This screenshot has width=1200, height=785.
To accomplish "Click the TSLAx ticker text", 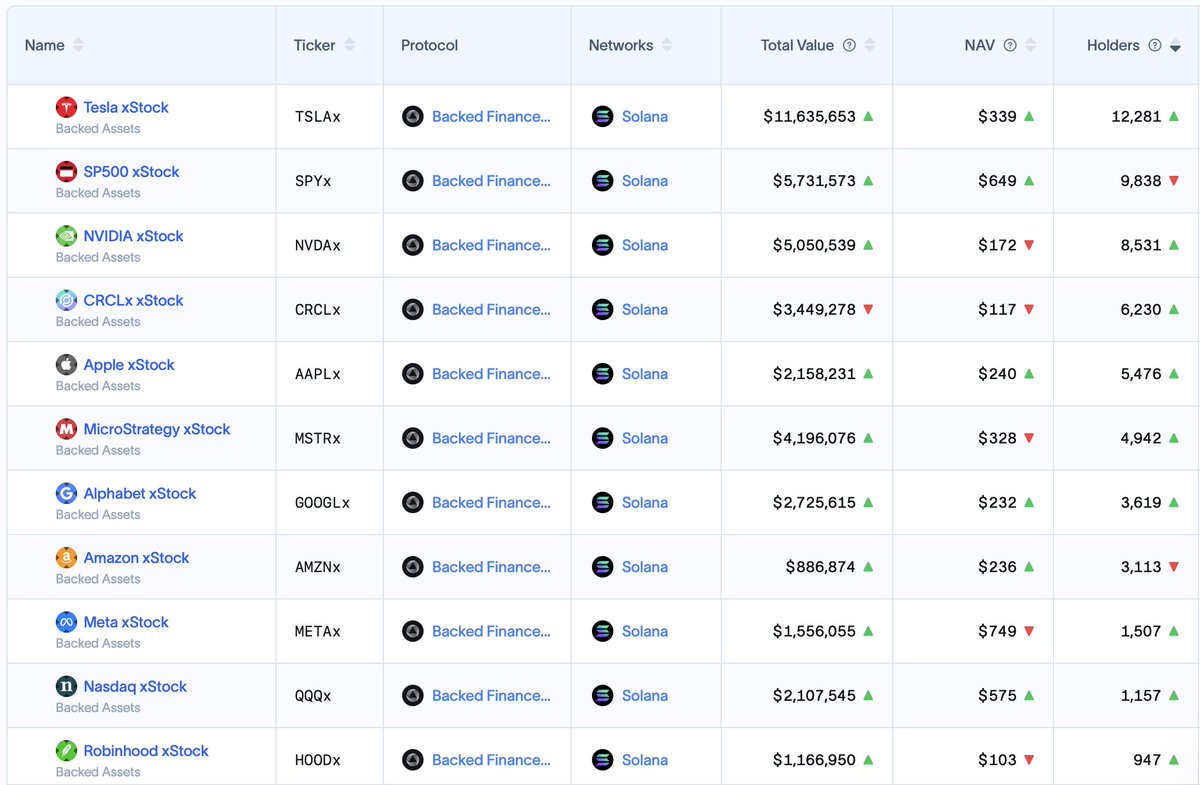I will point(317,117).
